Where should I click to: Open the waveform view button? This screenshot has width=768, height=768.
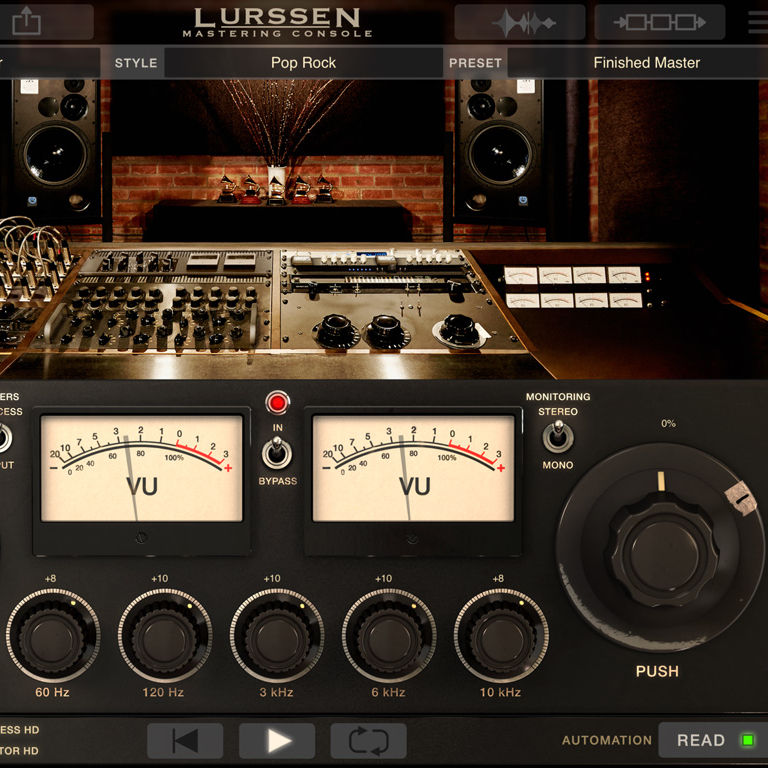pos(520,23)
